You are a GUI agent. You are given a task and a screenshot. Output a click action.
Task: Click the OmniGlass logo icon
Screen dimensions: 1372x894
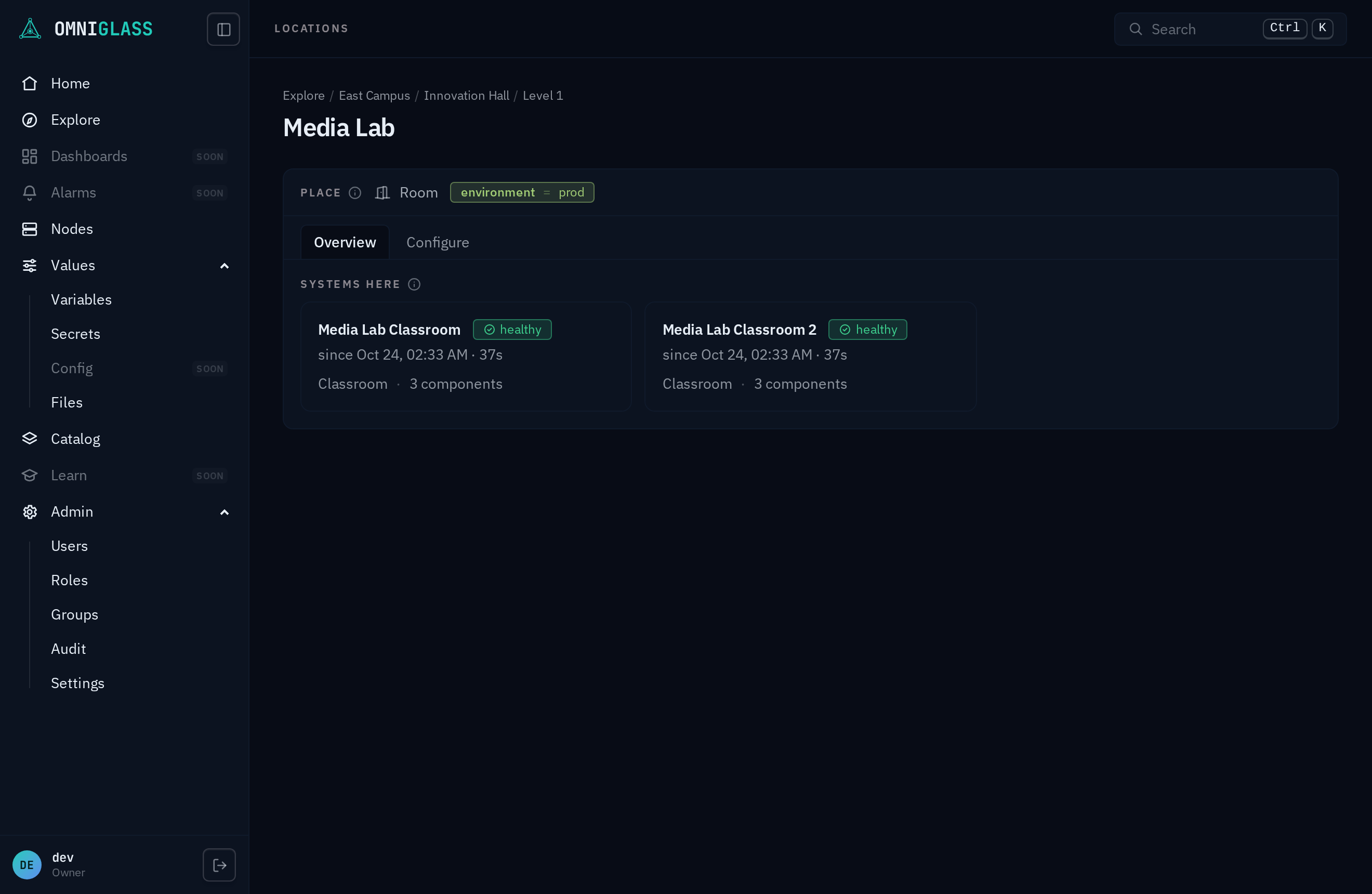[x=30, y=29]
